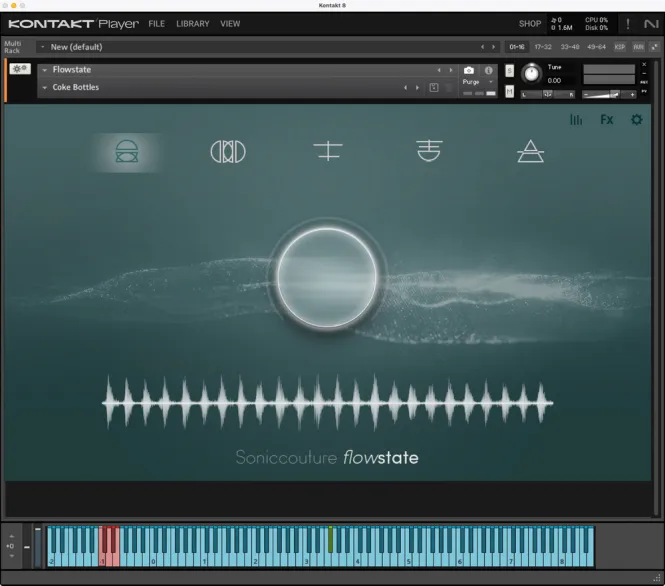Toggle the PV button on instrument header
The image size is (665, 586).
pos(644,91)
